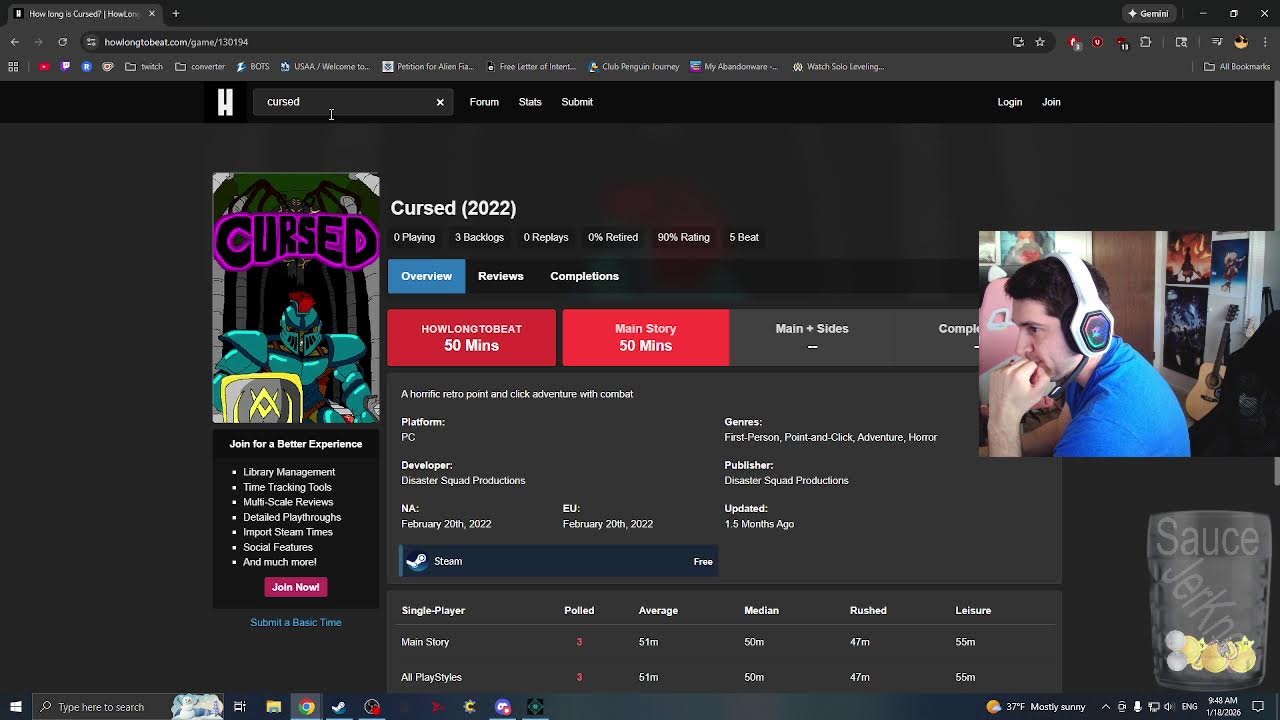Click the "3 Backlogs" stat
Screen dimensions: 1280x720
pos(479,237)
